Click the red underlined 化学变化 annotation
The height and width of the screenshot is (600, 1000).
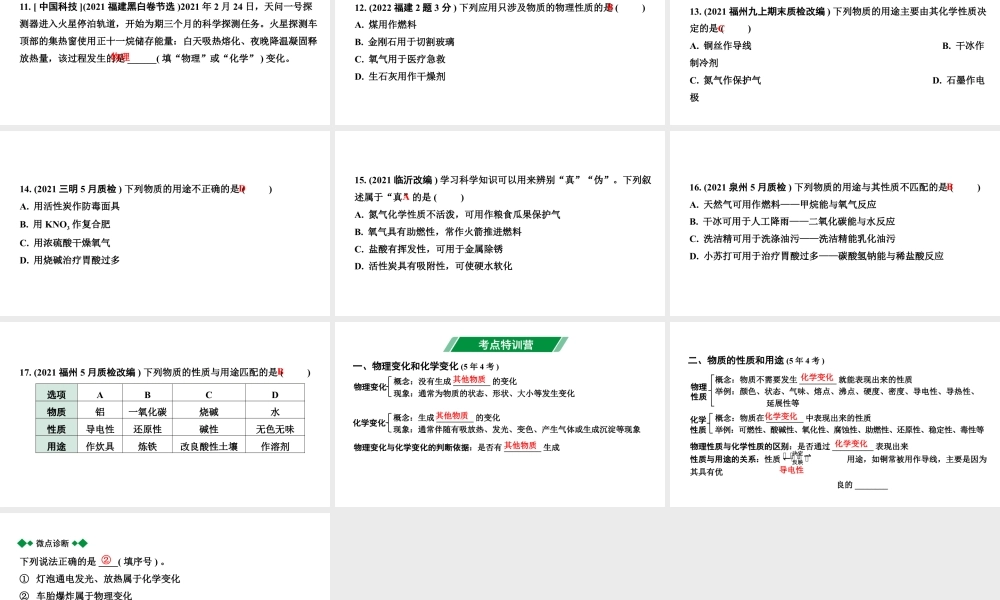coord(816,379)
